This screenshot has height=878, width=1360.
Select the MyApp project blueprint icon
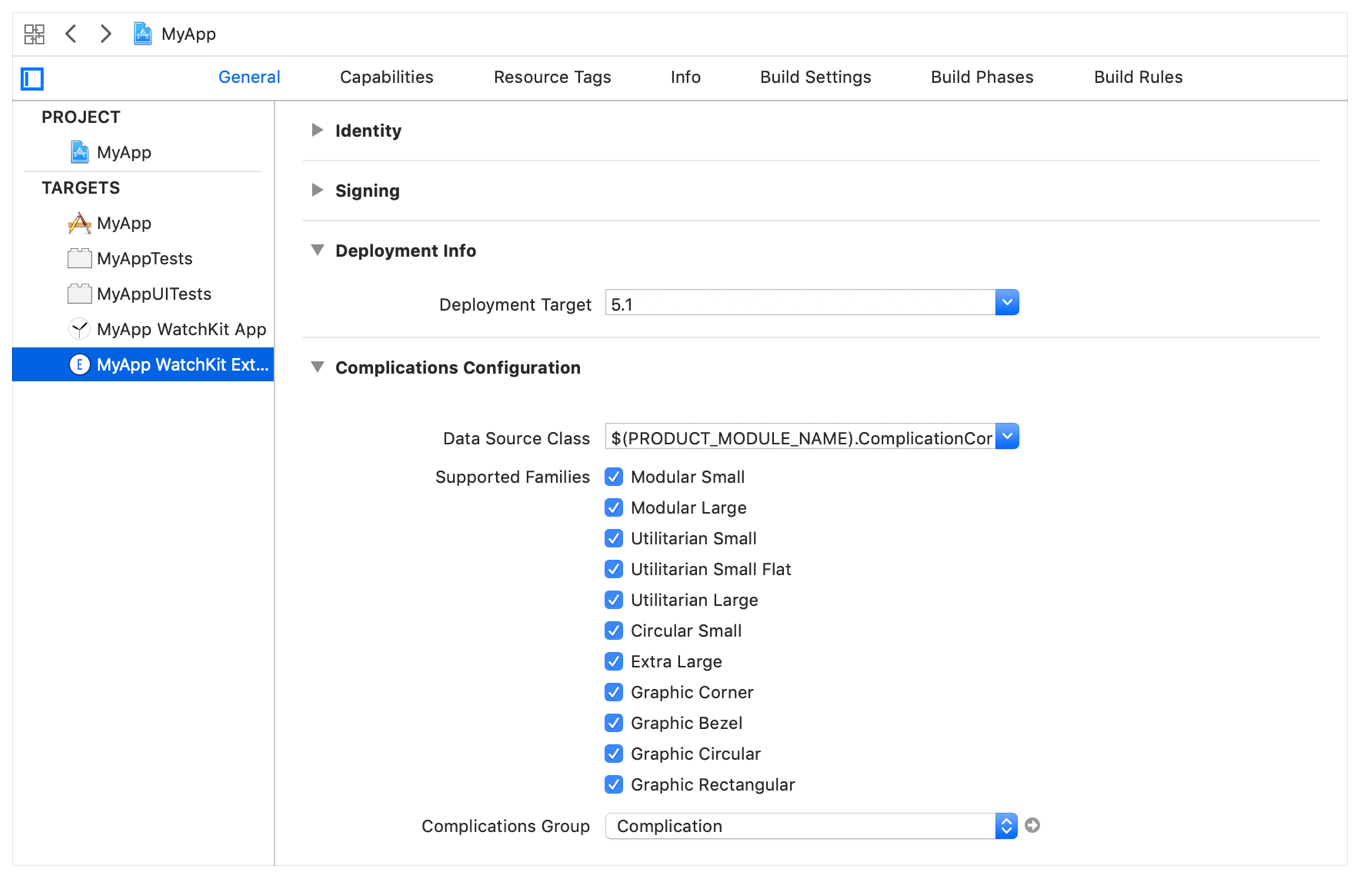click(80, 153)
